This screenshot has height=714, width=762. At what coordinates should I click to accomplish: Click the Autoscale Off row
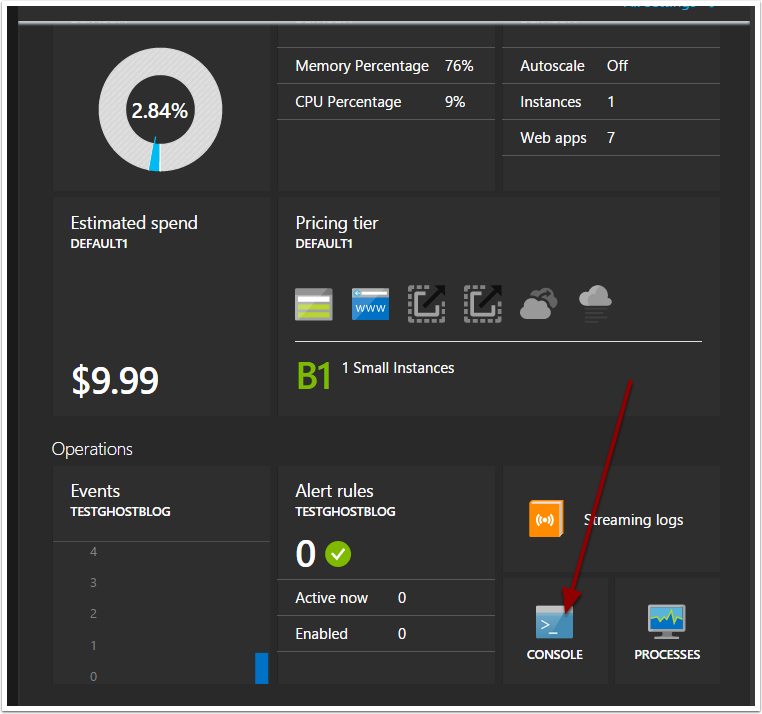[x=611, y=66]
